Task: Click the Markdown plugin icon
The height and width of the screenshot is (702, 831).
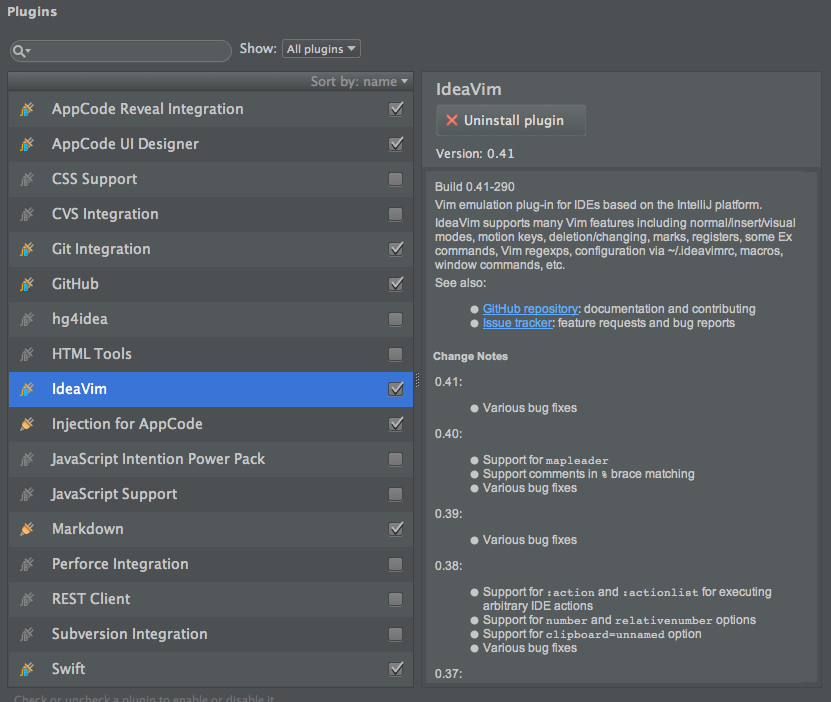Action: [27, 529]
